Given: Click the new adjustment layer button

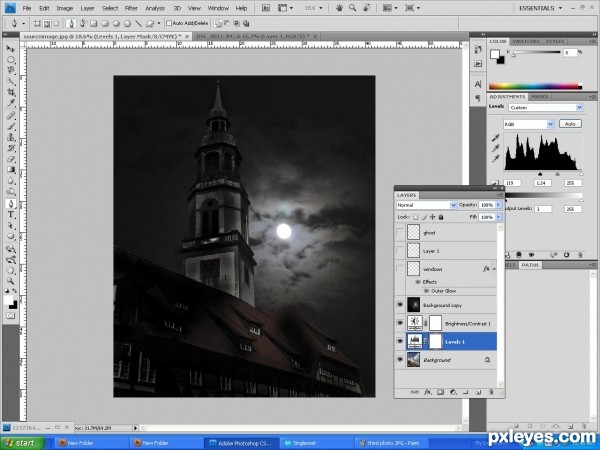Looking at the screenshot, I should pyautogui.click(x=453, y=392).
